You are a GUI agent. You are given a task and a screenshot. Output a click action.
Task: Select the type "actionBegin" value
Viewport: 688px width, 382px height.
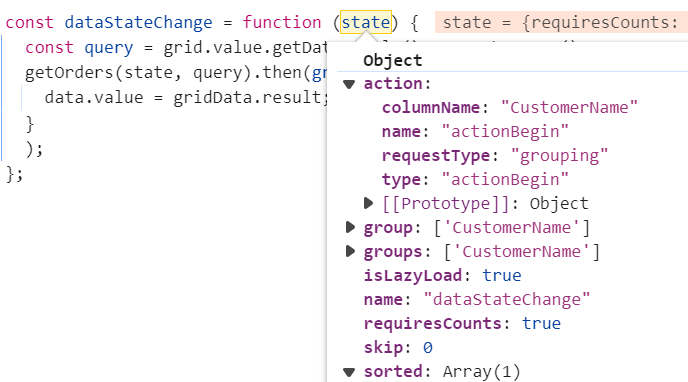[505, 179]
